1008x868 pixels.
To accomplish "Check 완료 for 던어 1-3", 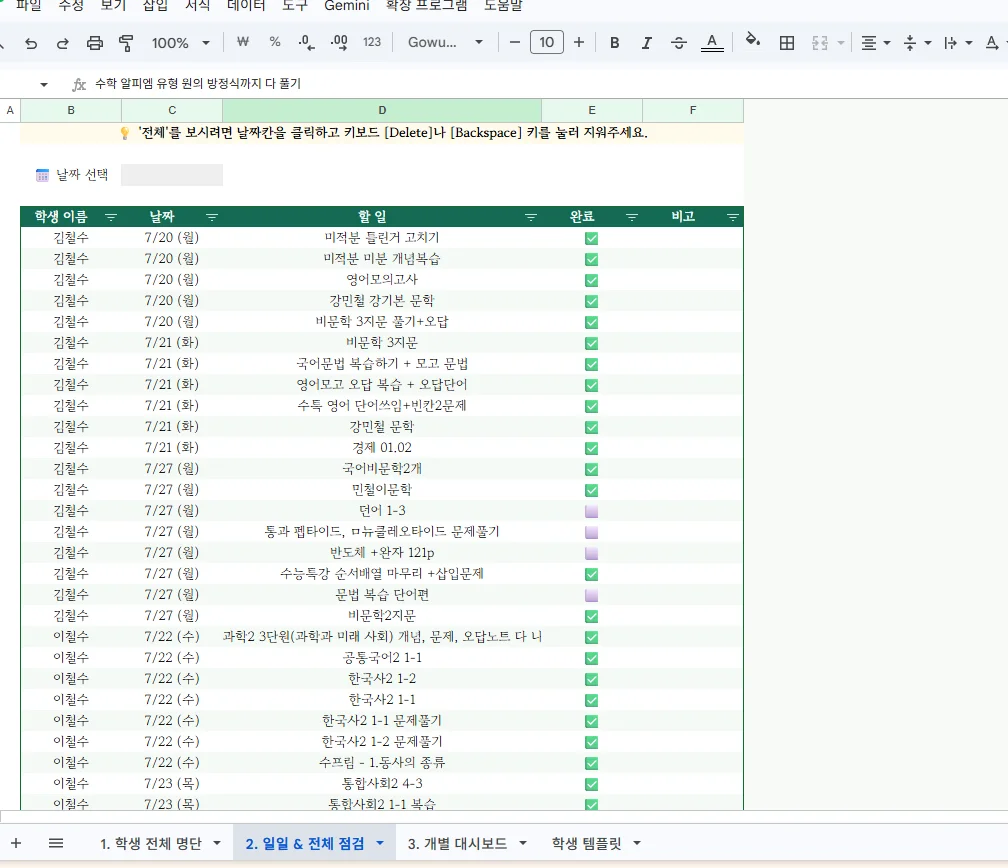I will (591, 511).
